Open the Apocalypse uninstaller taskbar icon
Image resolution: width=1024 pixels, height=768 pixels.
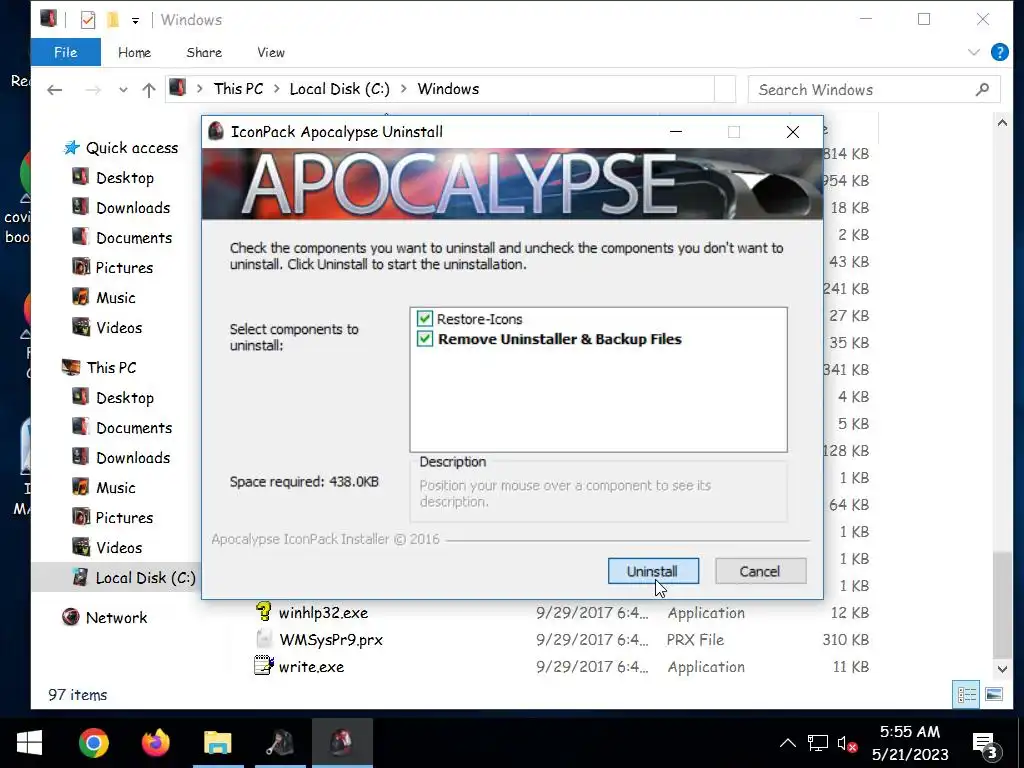(342, 743)
